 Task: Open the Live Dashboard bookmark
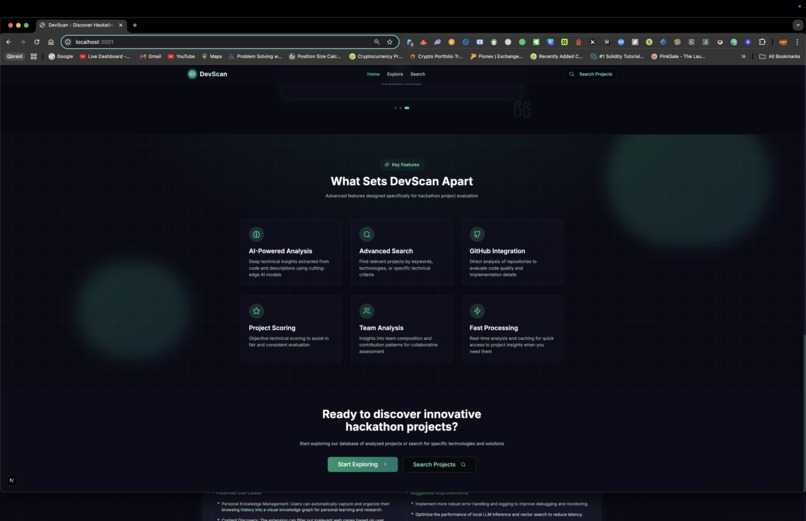(105, 57)
